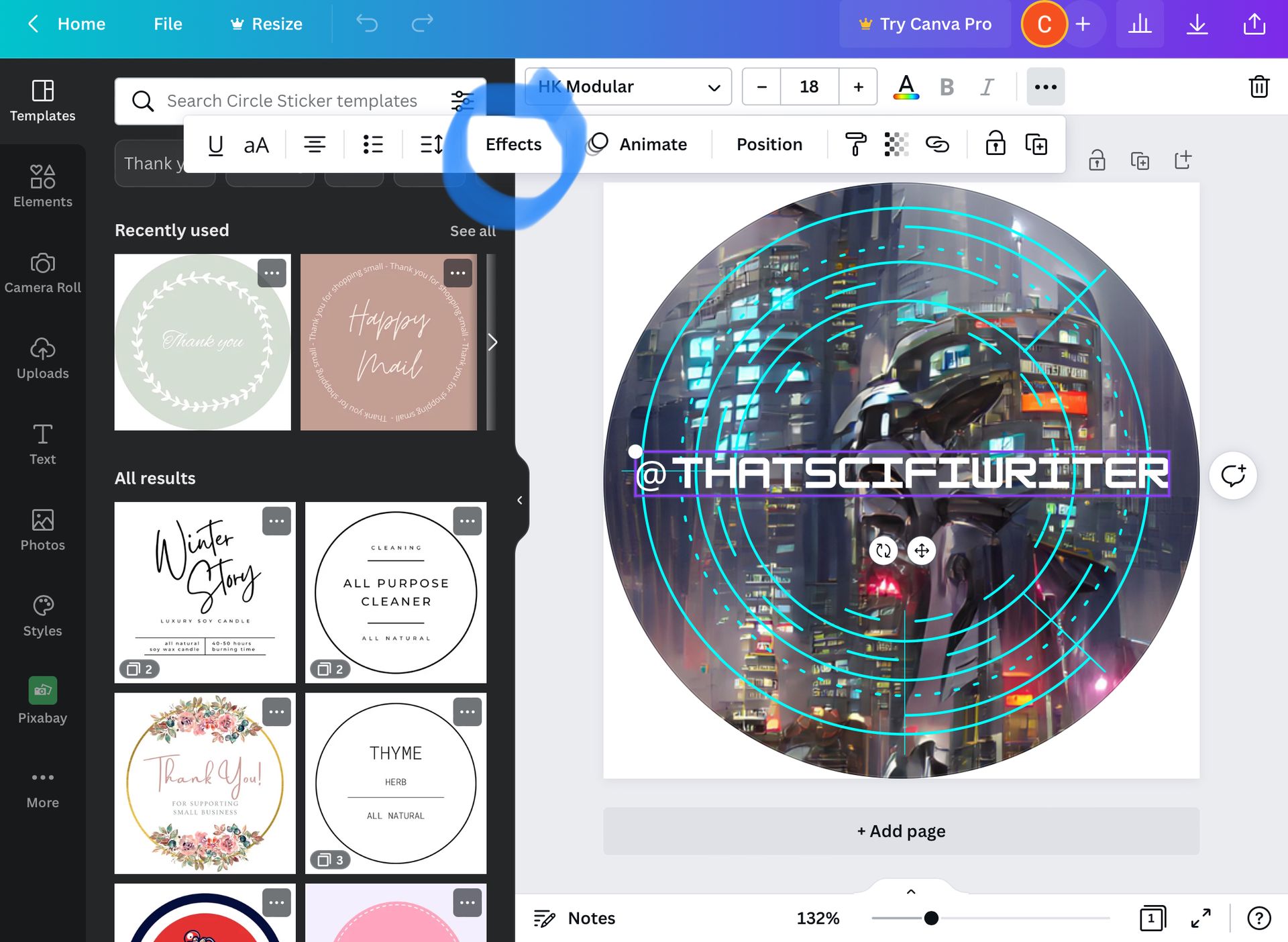
Task: Open options on All Purpose Cleaner template
Action: point(468,521)
